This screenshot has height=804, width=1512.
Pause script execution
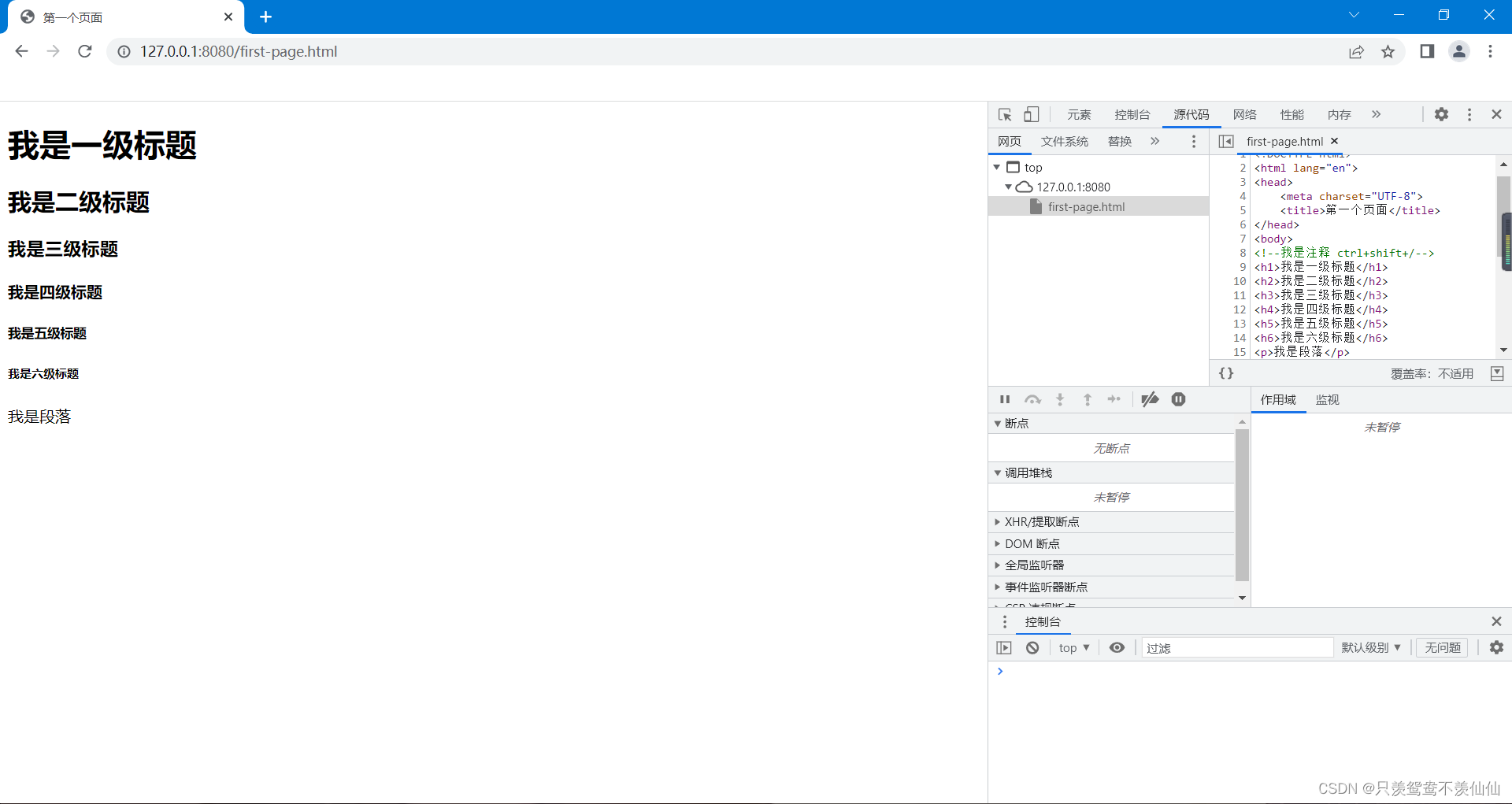[1005, 399]
